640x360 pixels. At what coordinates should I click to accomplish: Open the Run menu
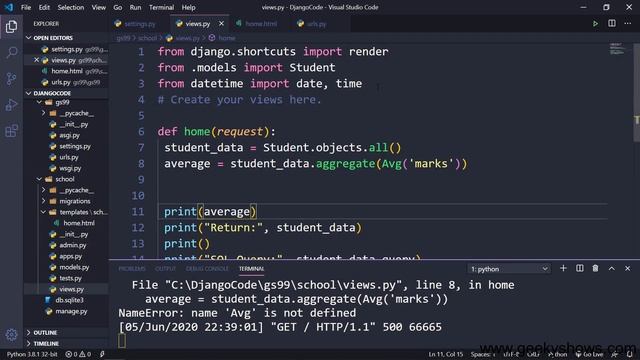tap(135, 7)
